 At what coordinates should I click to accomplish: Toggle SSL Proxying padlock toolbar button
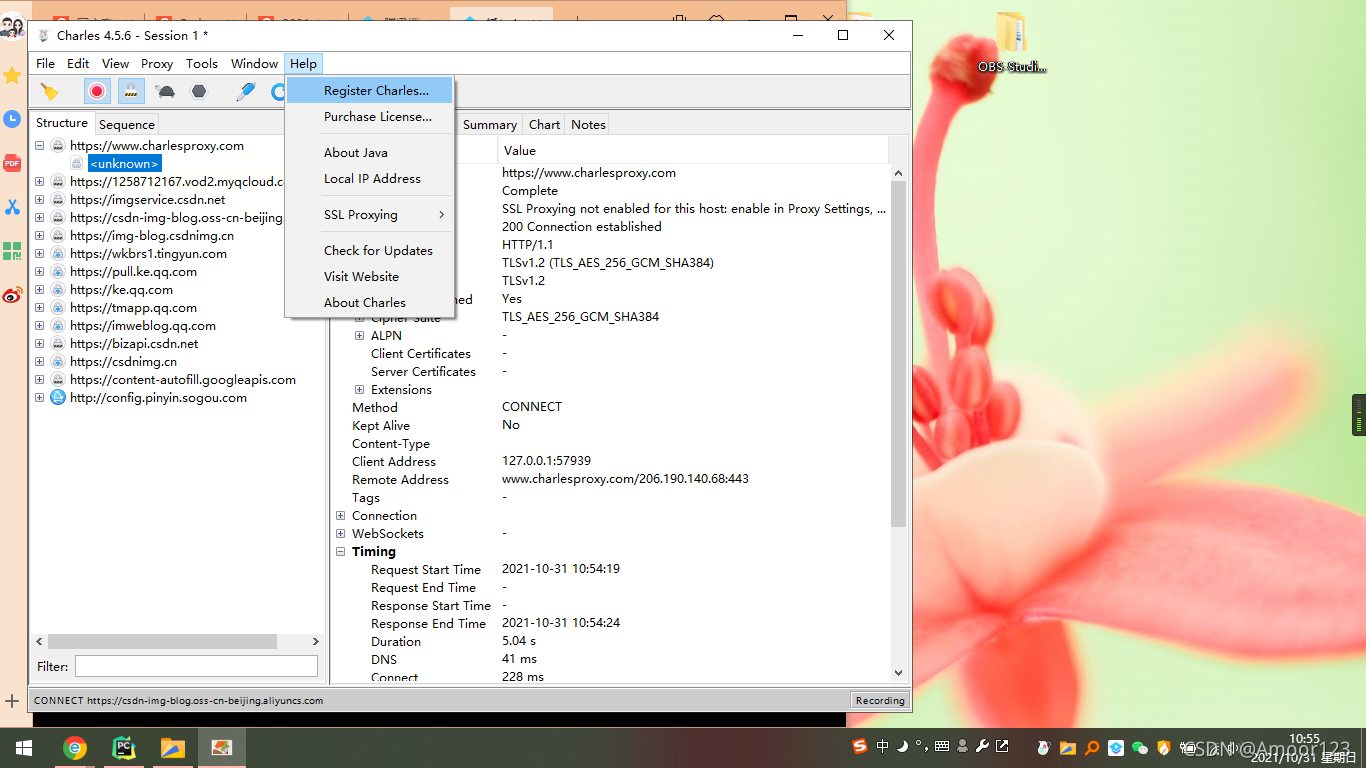click(x=131, y=92)
